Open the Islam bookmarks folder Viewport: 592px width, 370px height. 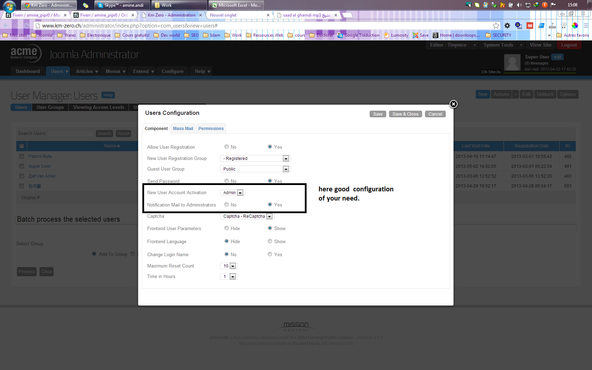pyautogui.click(x=212, y=35)
